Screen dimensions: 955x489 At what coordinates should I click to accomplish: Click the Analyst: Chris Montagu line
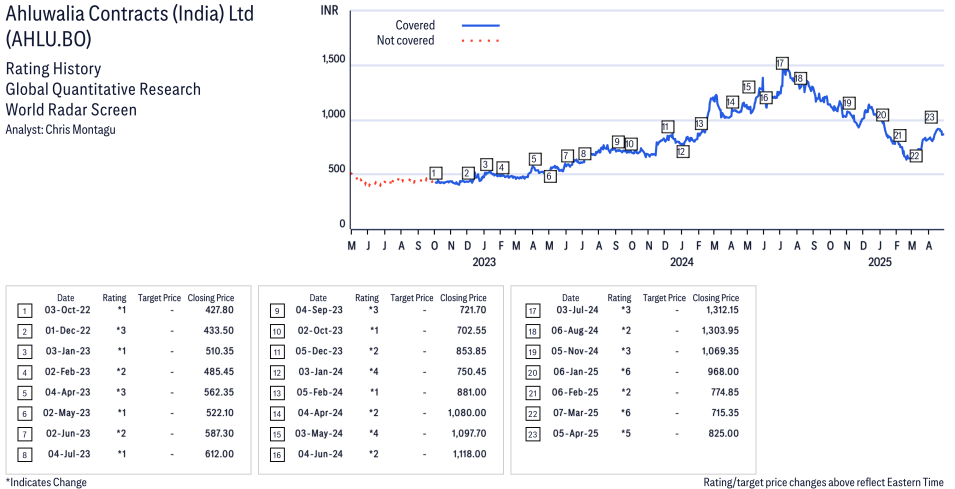pos(60,130)
